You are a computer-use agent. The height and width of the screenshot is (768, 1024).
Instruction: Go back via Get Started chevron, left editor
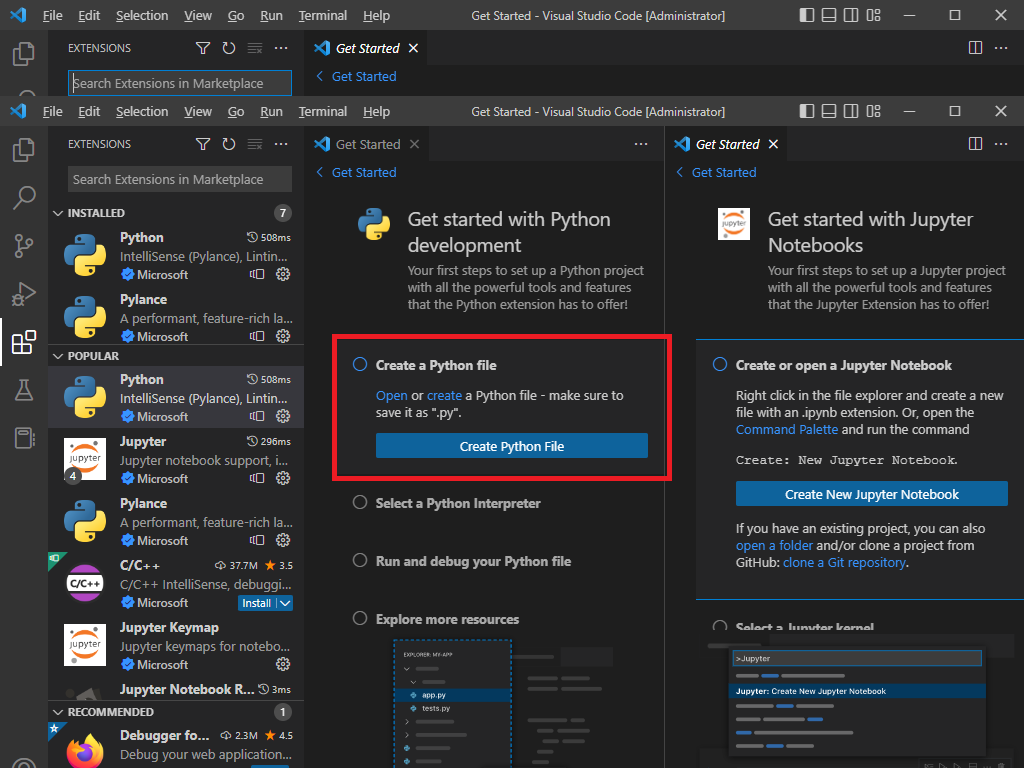319,172
